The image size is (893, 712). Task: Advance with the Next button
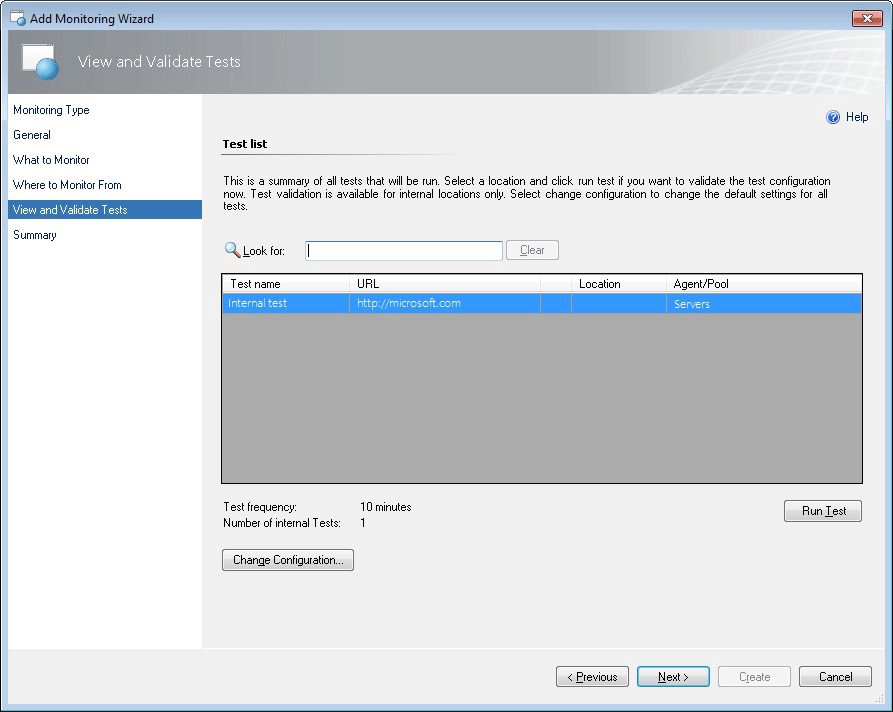tap(672, 676)
